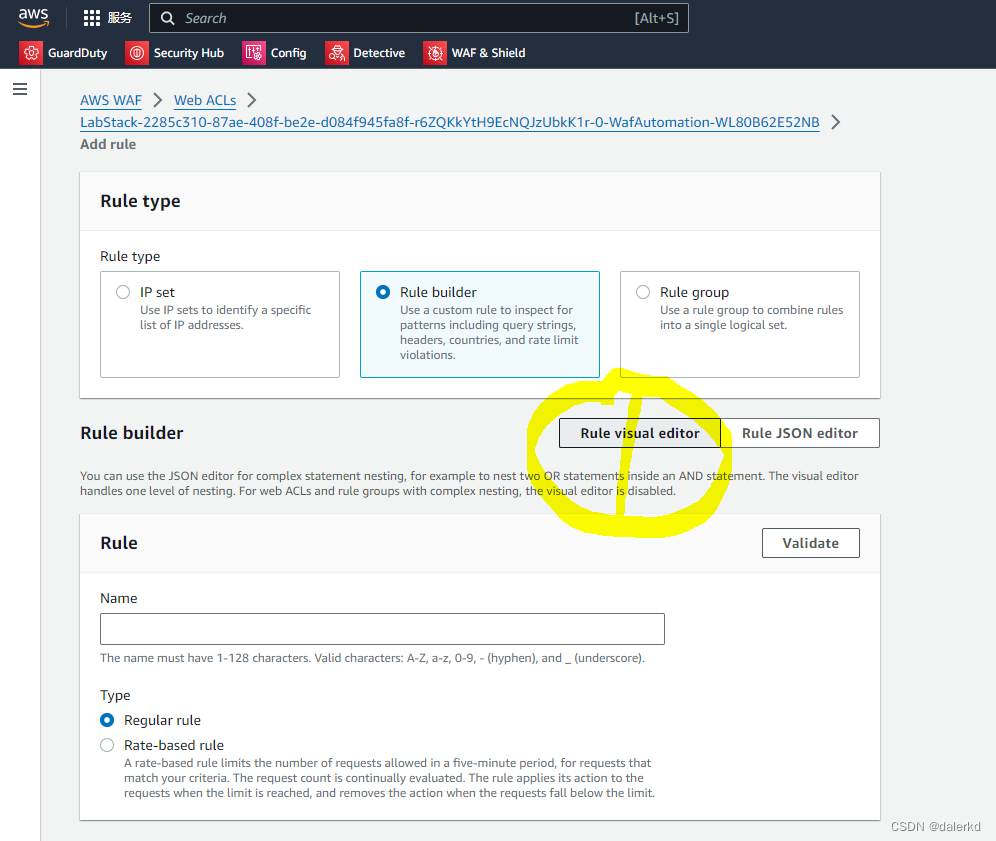Click the Detective text in favorites bar
Screen dimensions: 996x841
pos(379,53)
